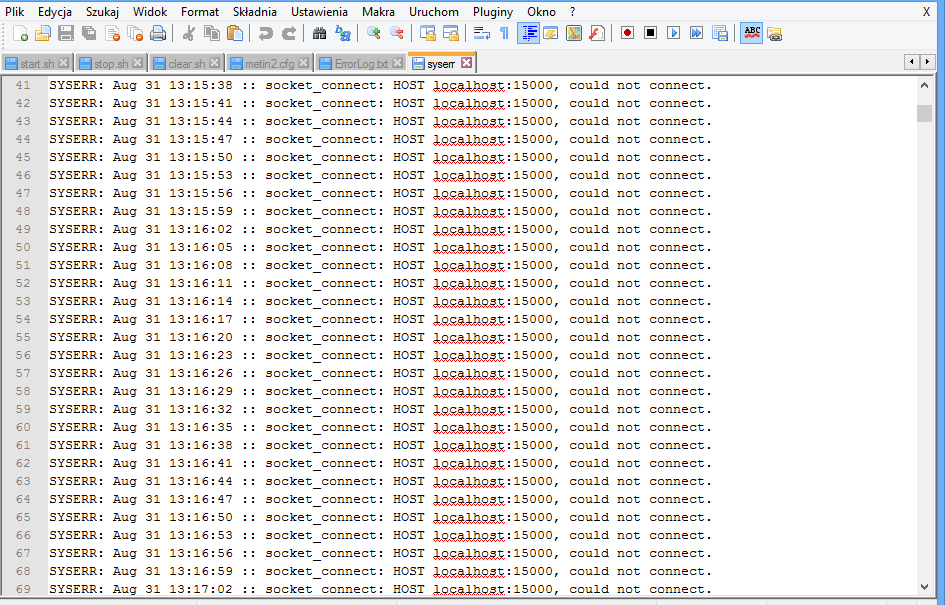Viewport: 945px width, 605px height.
Task: Copy selection using toolbar icon
Action: (x=212, y=34)
